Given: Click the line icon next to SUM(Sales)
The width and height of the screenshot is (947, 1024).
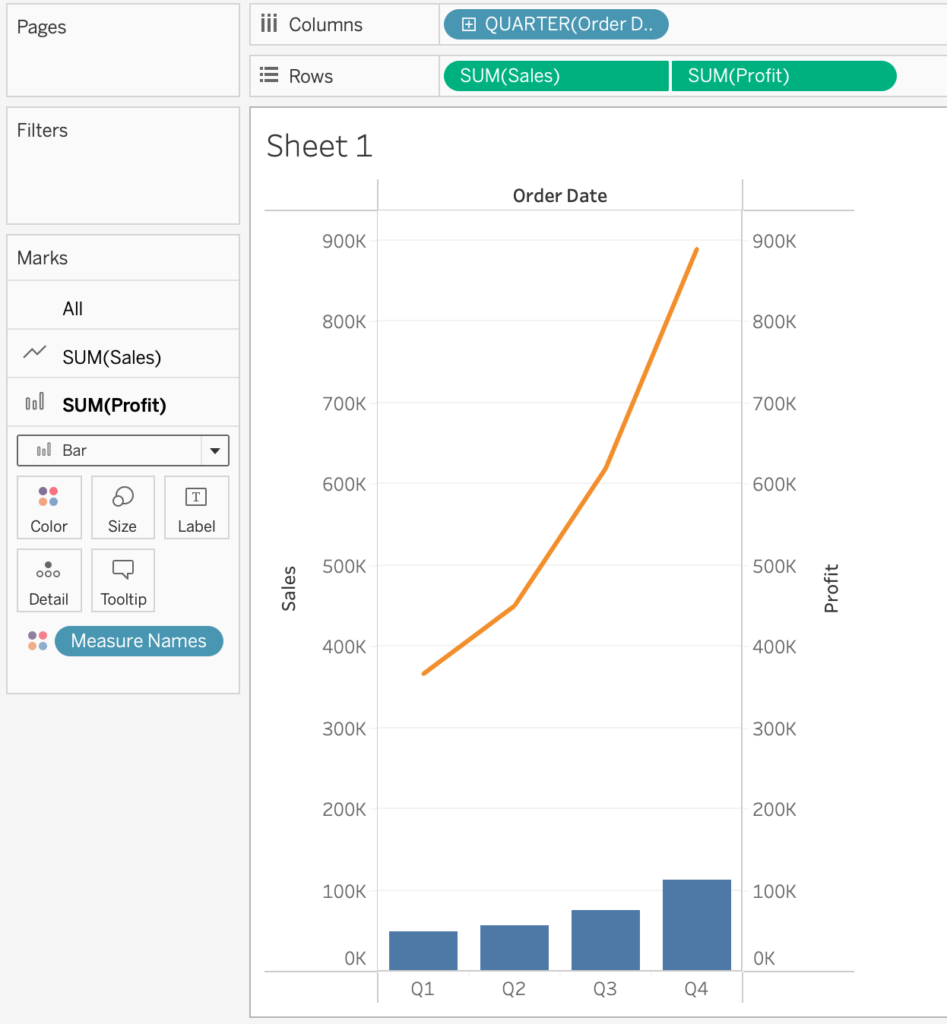Looking at the screenshot, I should (35, 353).
